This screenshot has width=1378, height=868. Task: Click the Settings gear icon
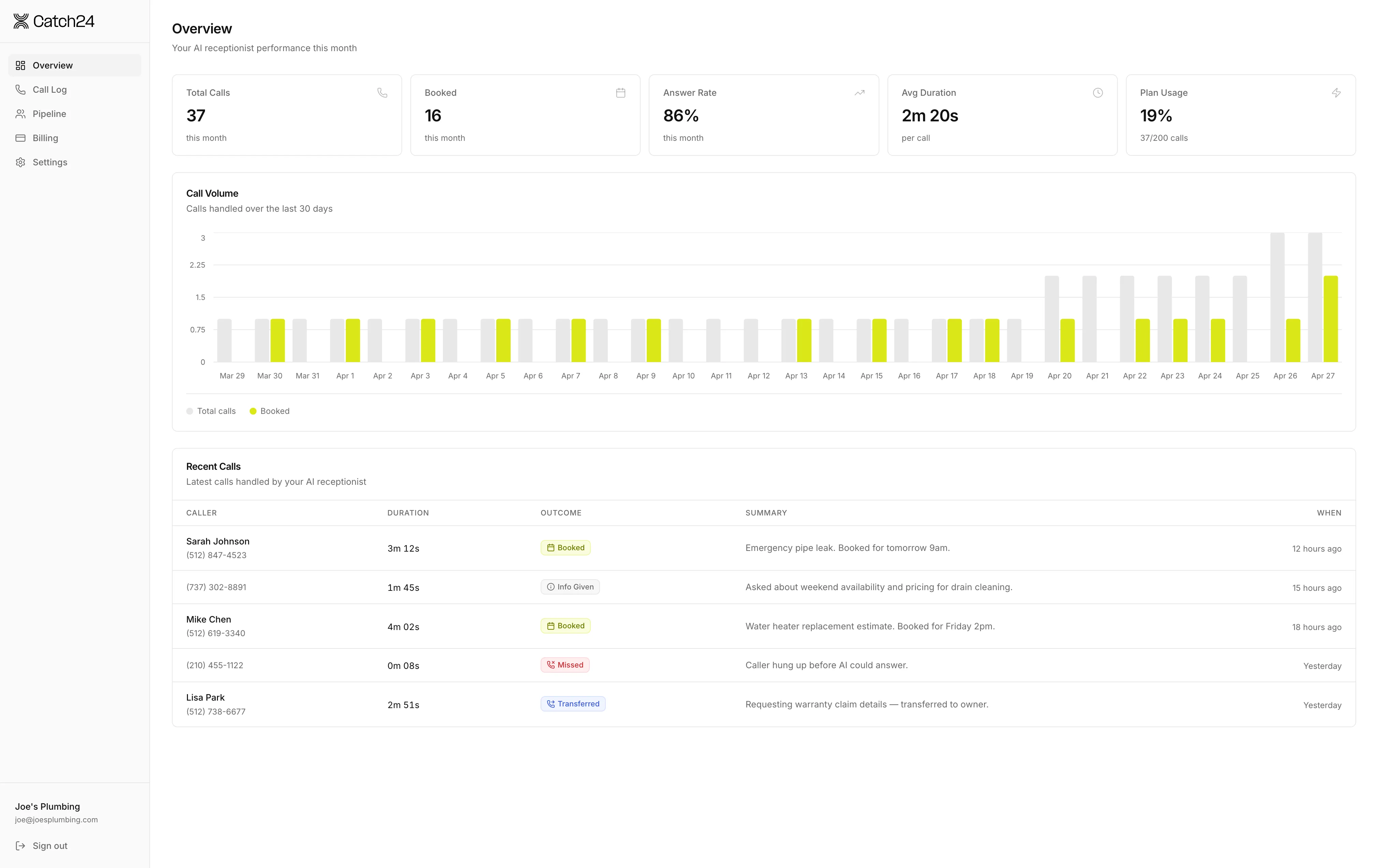pos(20,162)
